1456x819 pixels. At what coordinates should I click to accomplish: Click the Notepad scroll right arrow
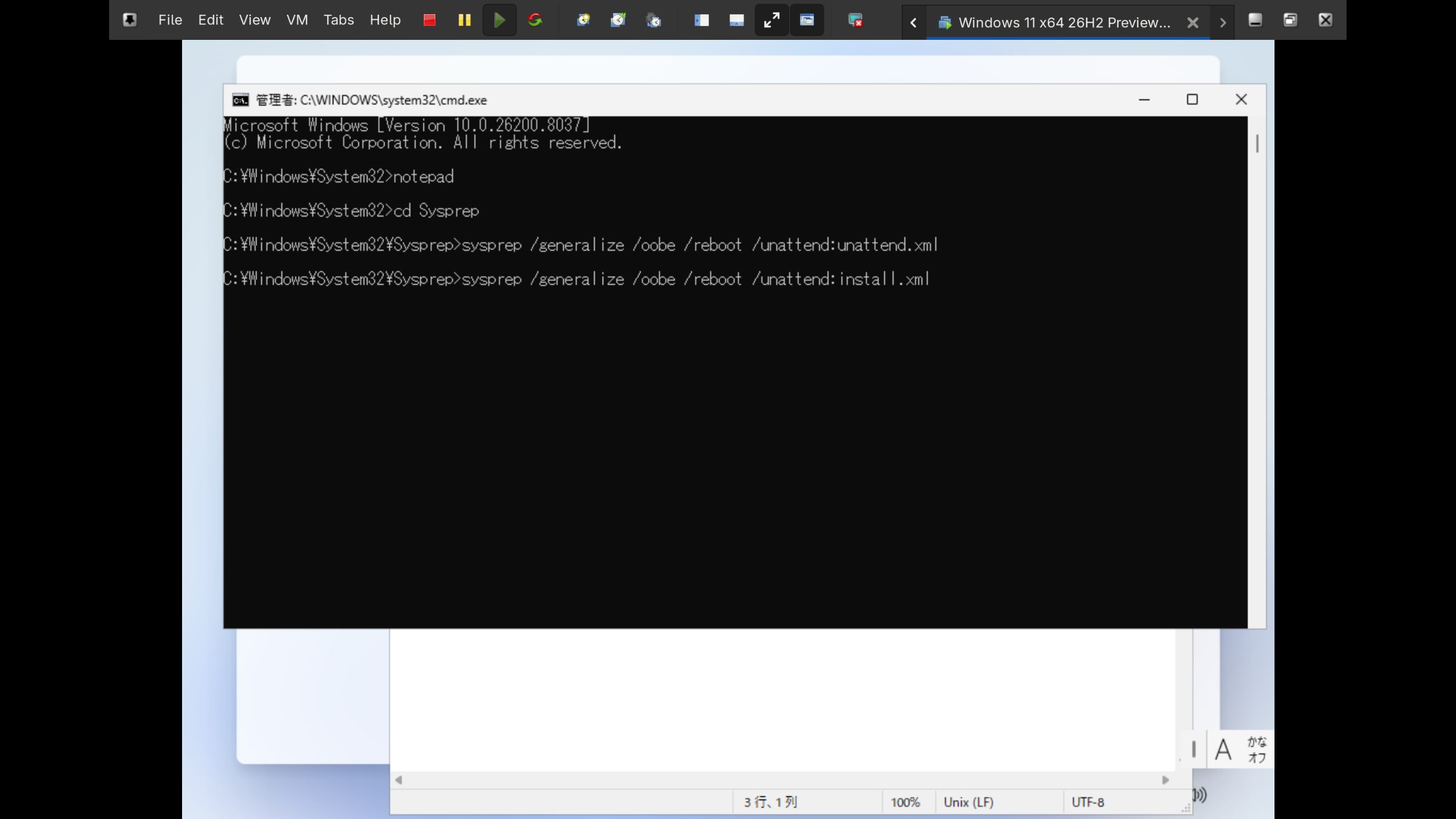click(1165, 780)
